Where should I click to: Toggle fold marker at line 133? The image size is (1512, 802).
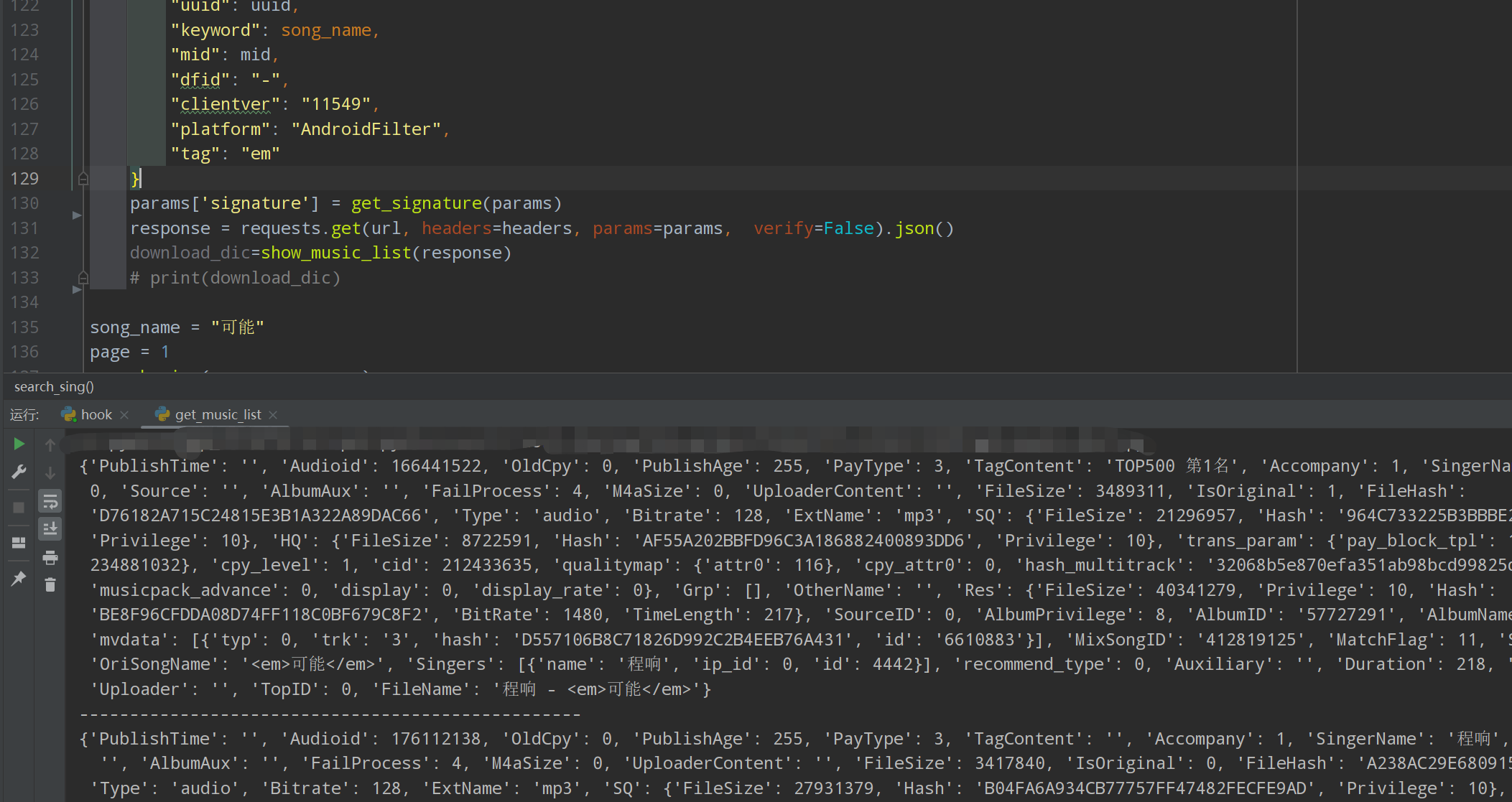[x=83, y=277]
